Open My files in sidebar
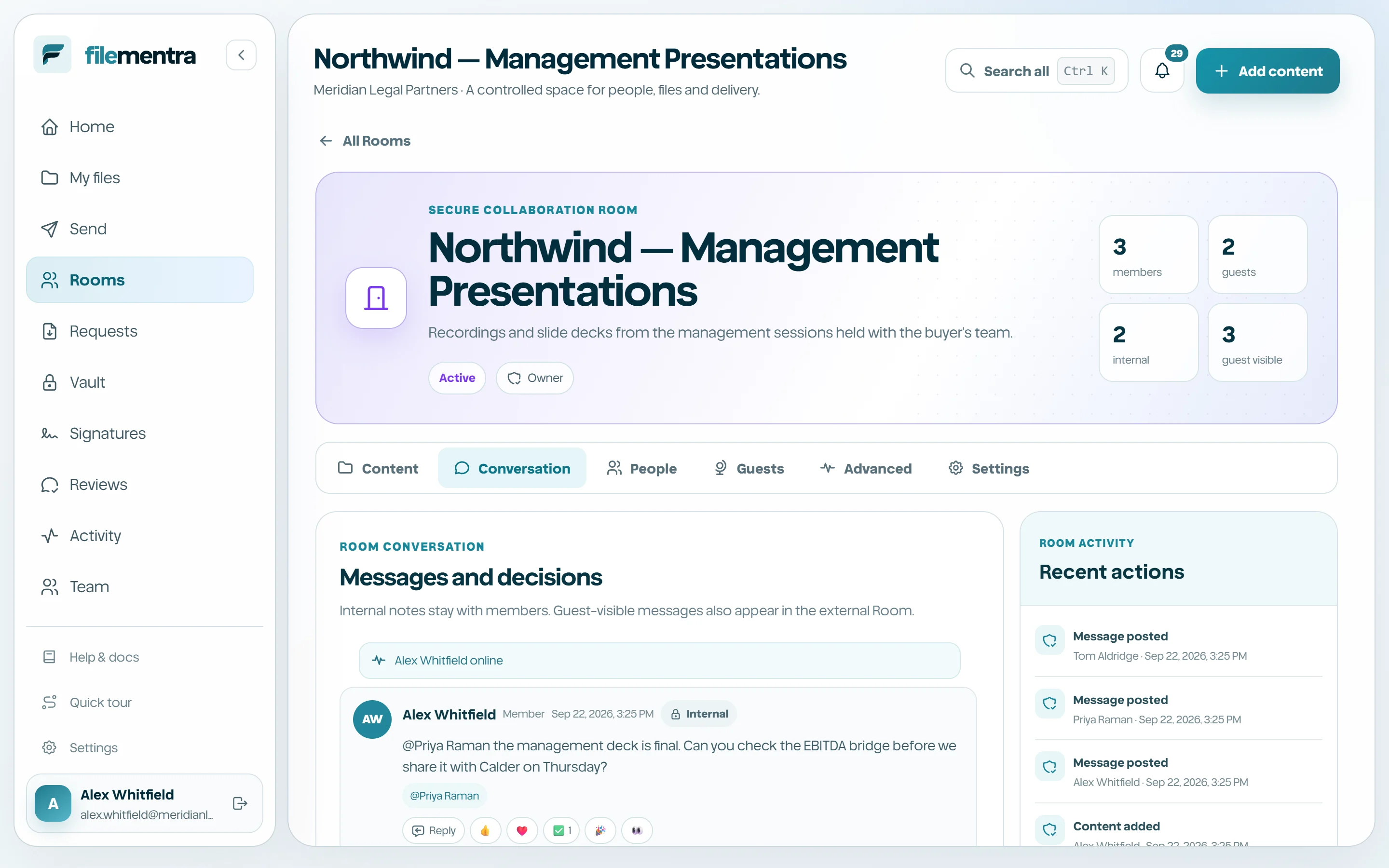 (x=139, y=177)
